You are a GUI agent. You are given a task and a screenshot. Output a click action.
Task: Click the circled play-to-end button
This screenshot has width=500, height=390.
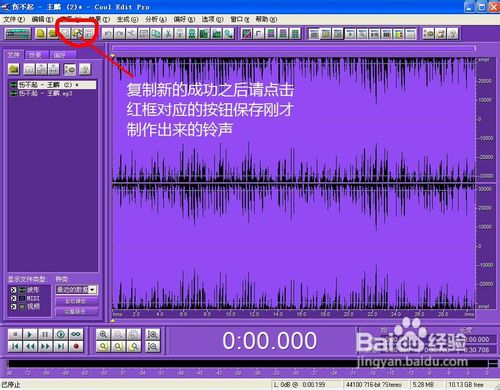point(61,334)
